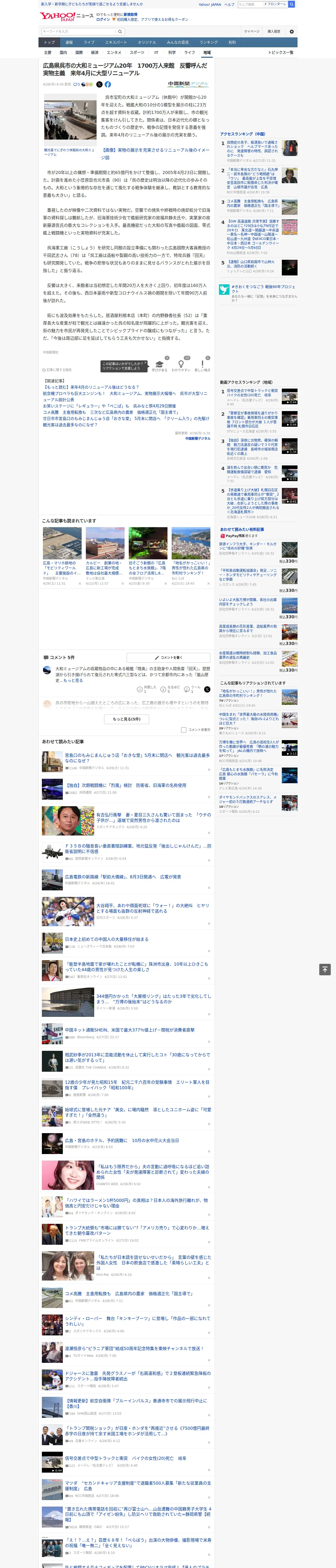
Task: Select the ライブ tab in the top bar
Action: [89, 43]
